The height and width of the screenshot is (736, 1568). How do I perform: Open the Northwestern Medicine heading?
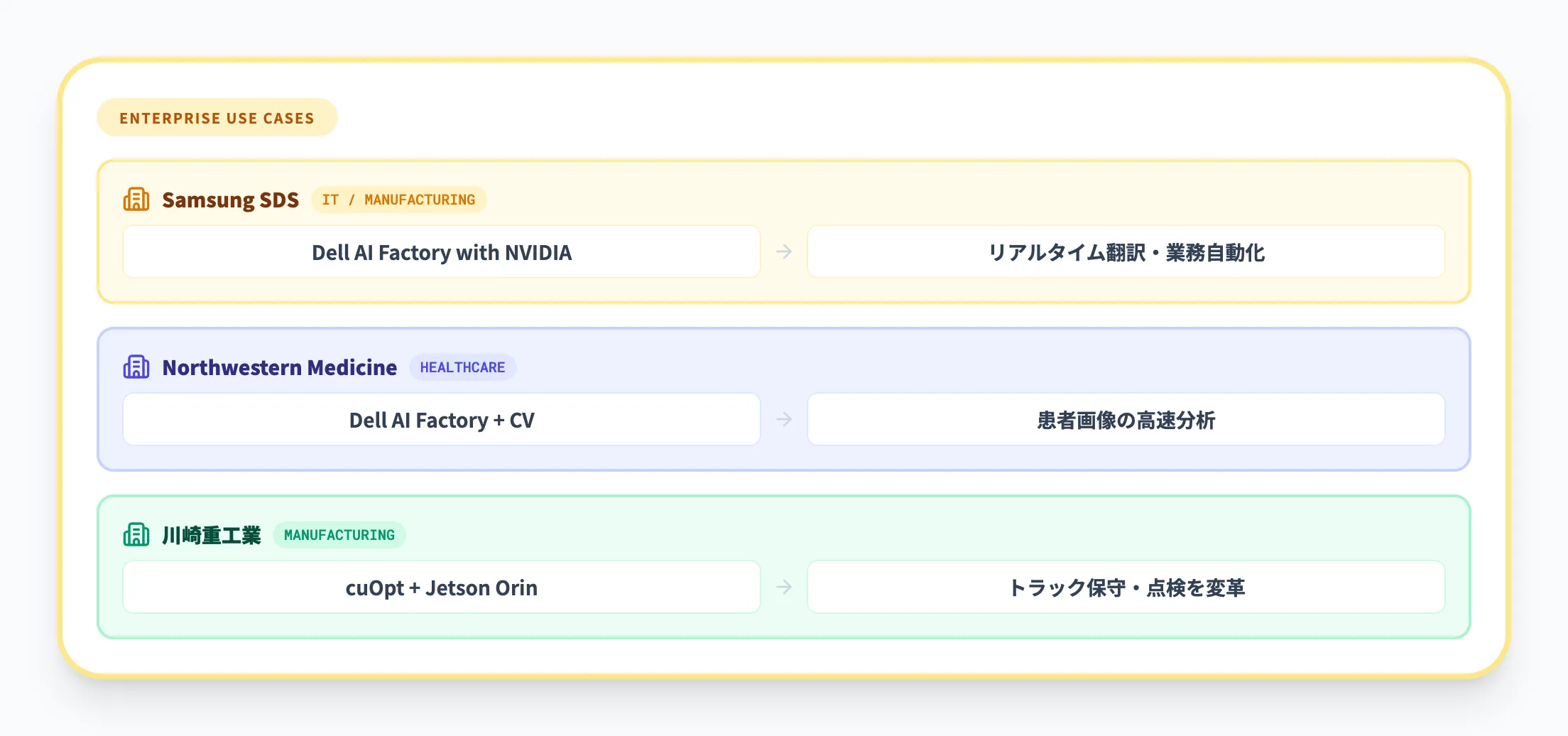(x=279, y=367)
